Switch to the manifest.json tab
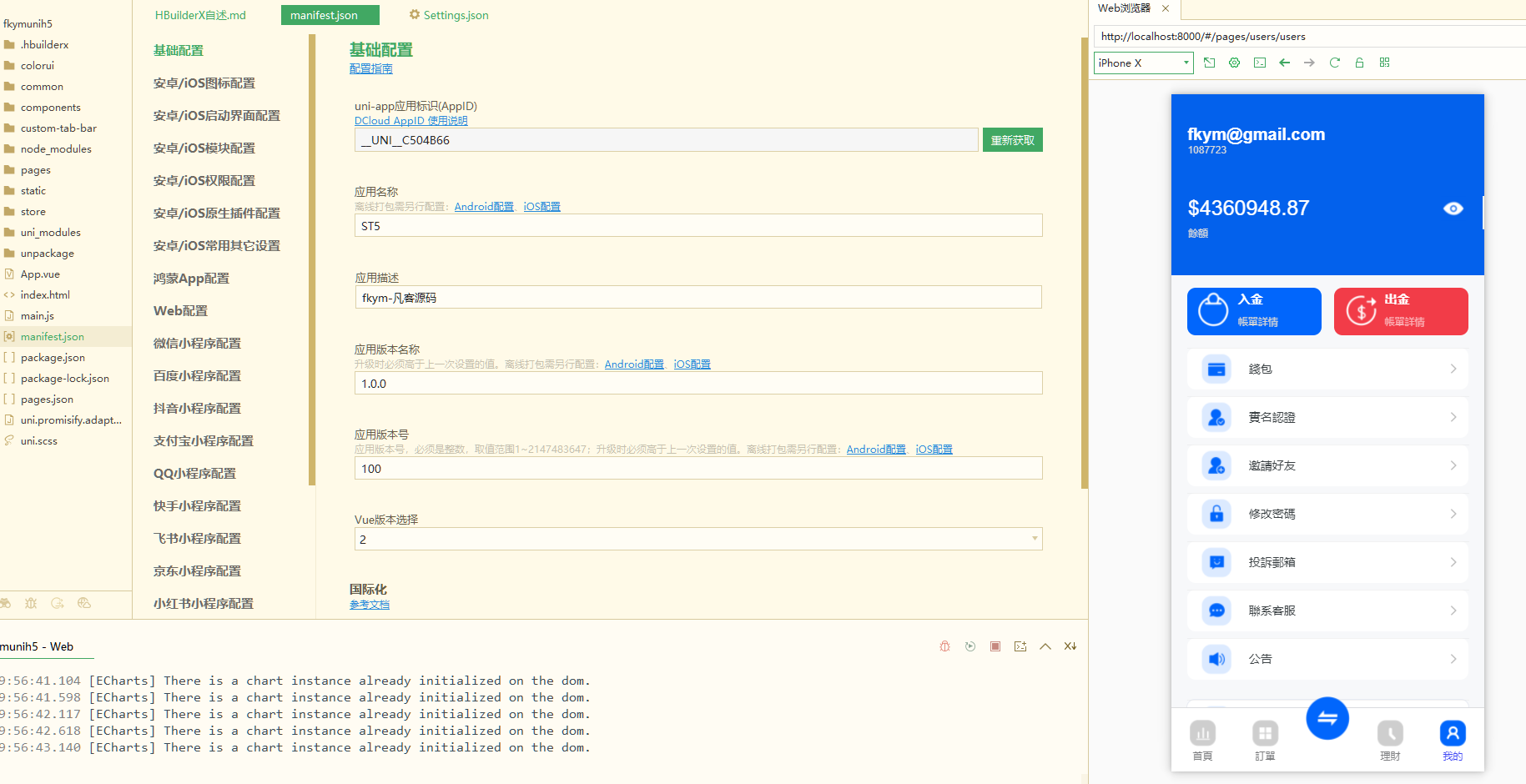 pyautogui.click(x=330, y=14)
